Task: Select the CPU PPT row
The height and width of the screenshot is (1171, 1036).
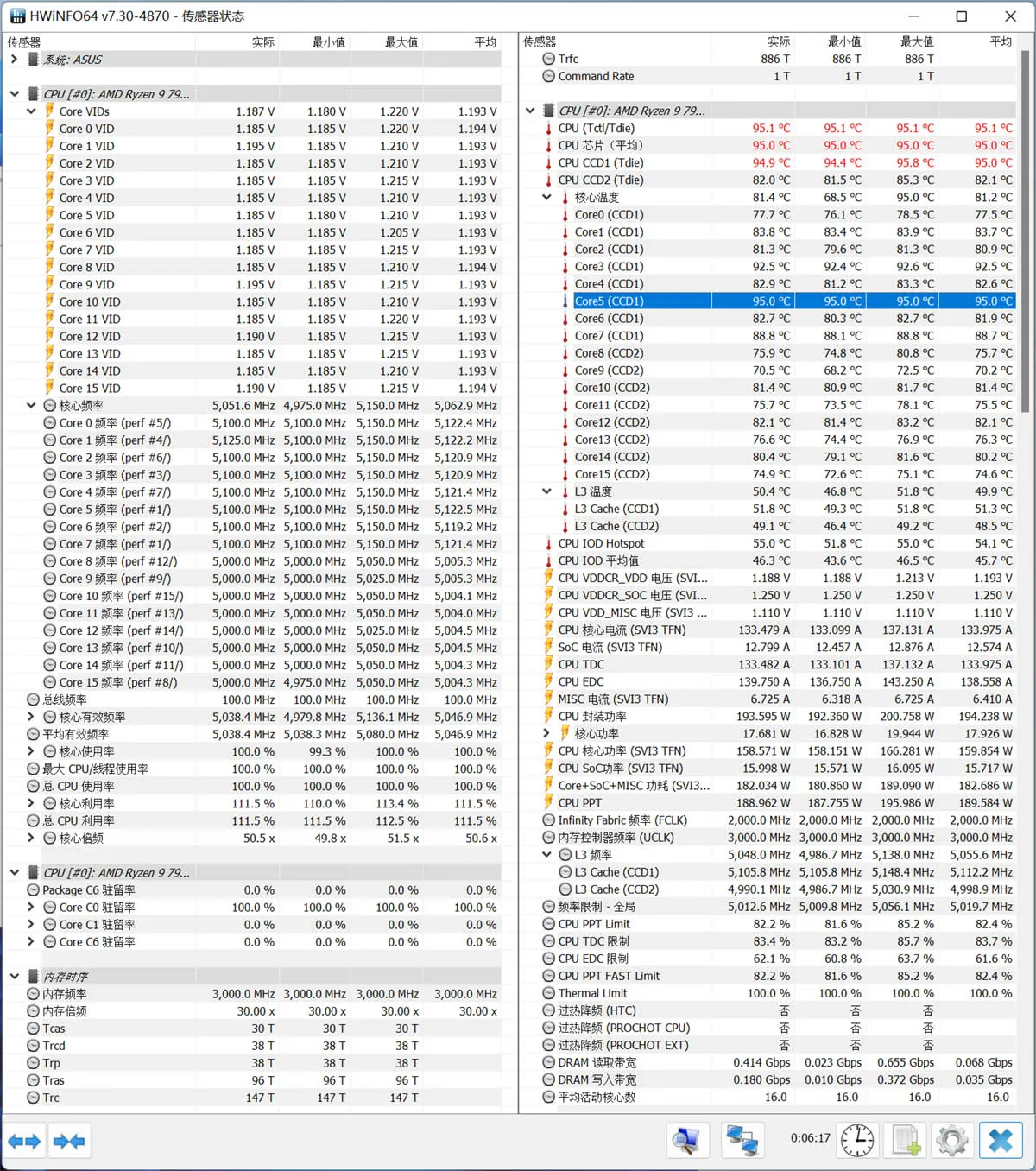Action: pos(769,803)
